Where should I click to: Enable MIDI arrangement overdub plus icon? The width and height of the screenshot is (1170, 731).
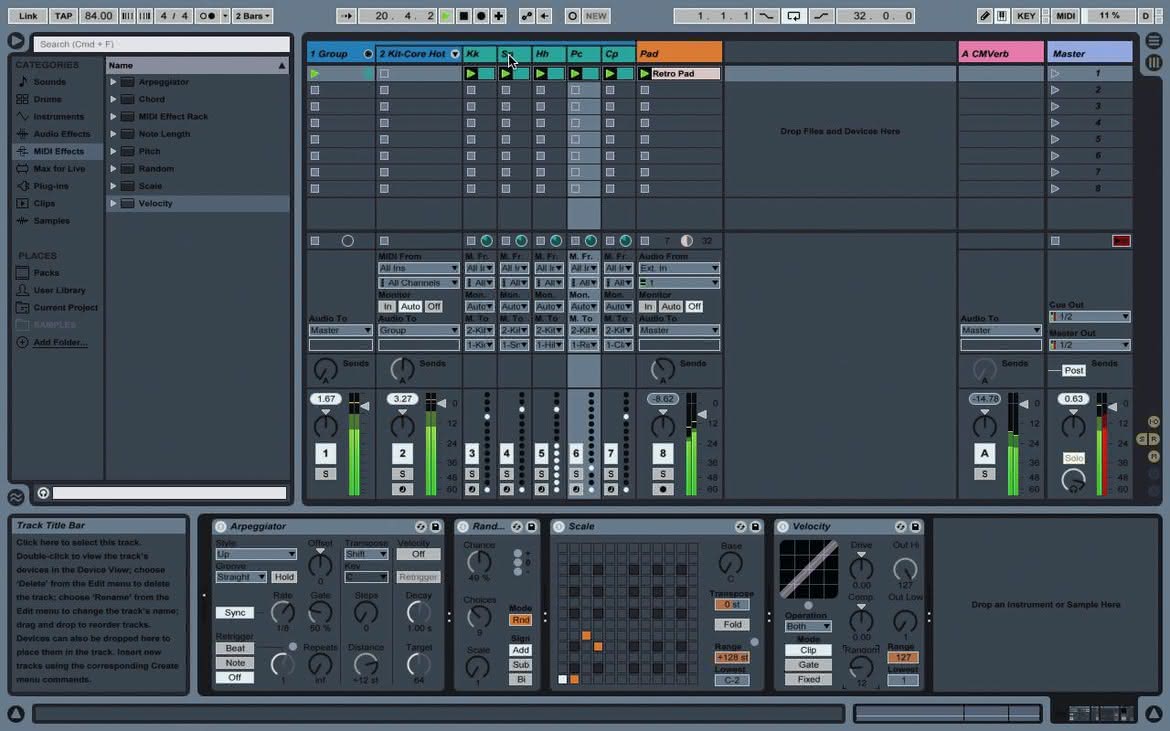498,16
